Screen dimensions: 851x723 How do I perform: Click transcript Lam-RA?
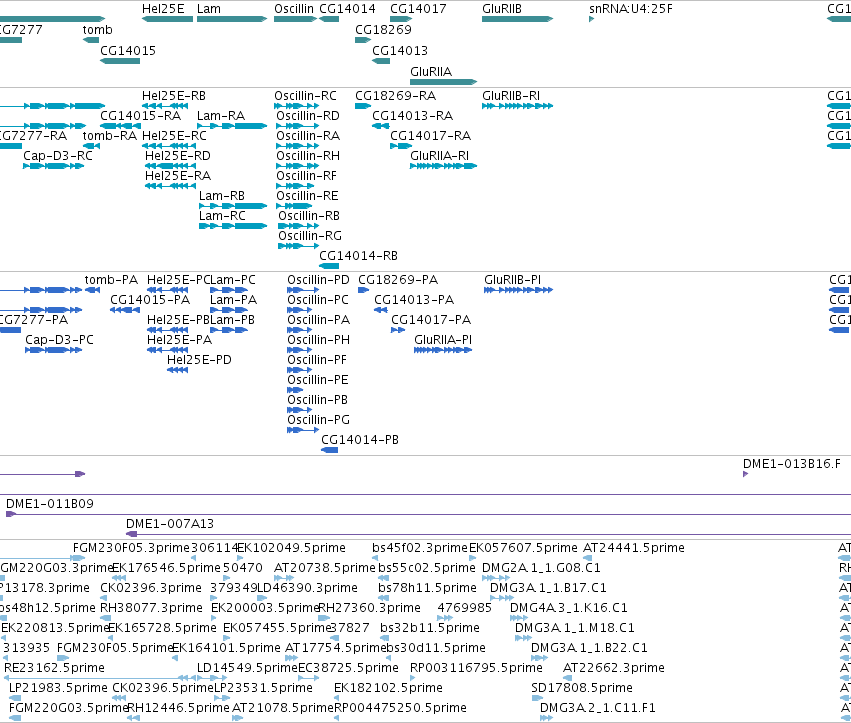232,126
